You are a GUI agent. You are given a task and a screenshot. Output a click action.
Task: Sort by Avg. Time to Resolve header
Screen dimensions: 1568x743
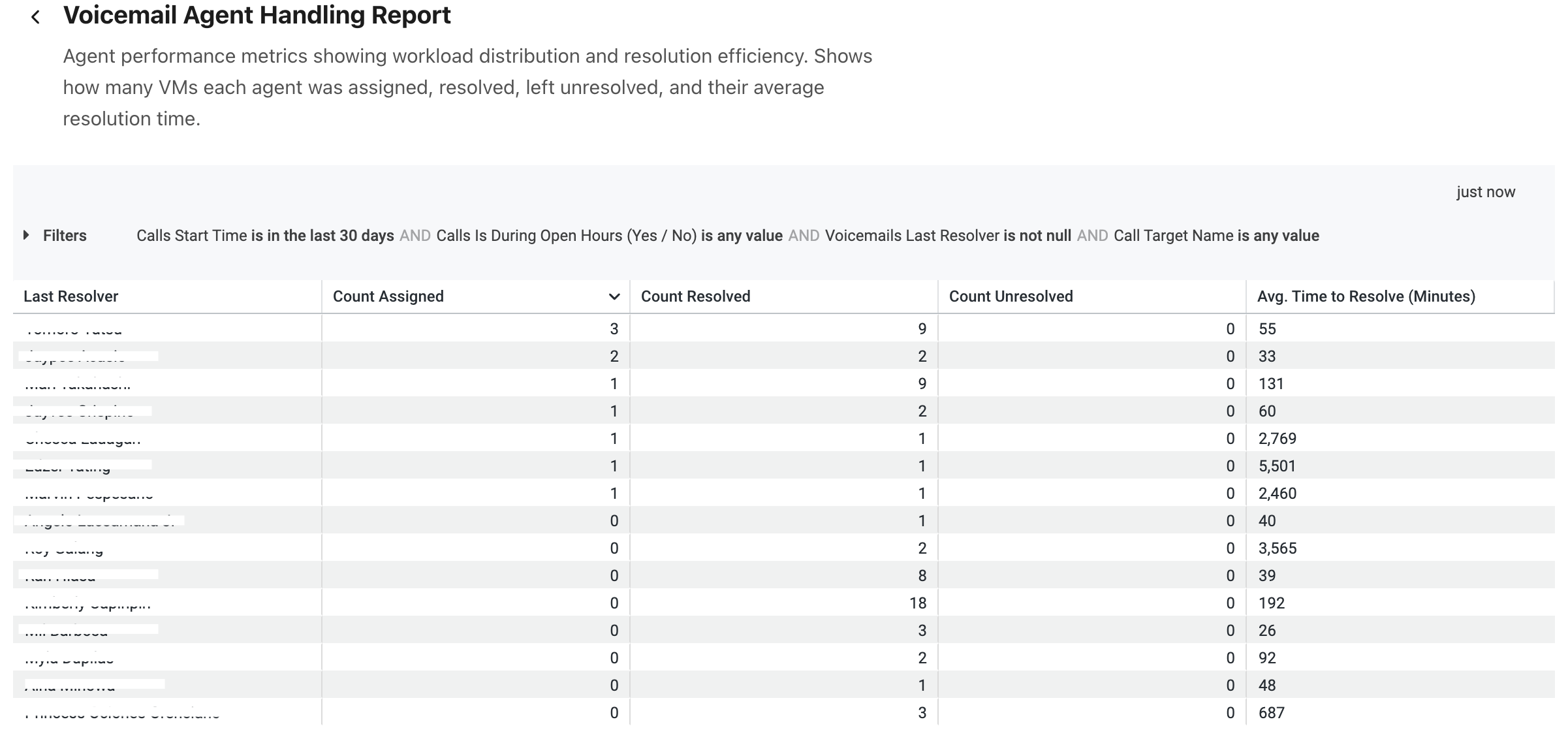(x=1366, y=296)
